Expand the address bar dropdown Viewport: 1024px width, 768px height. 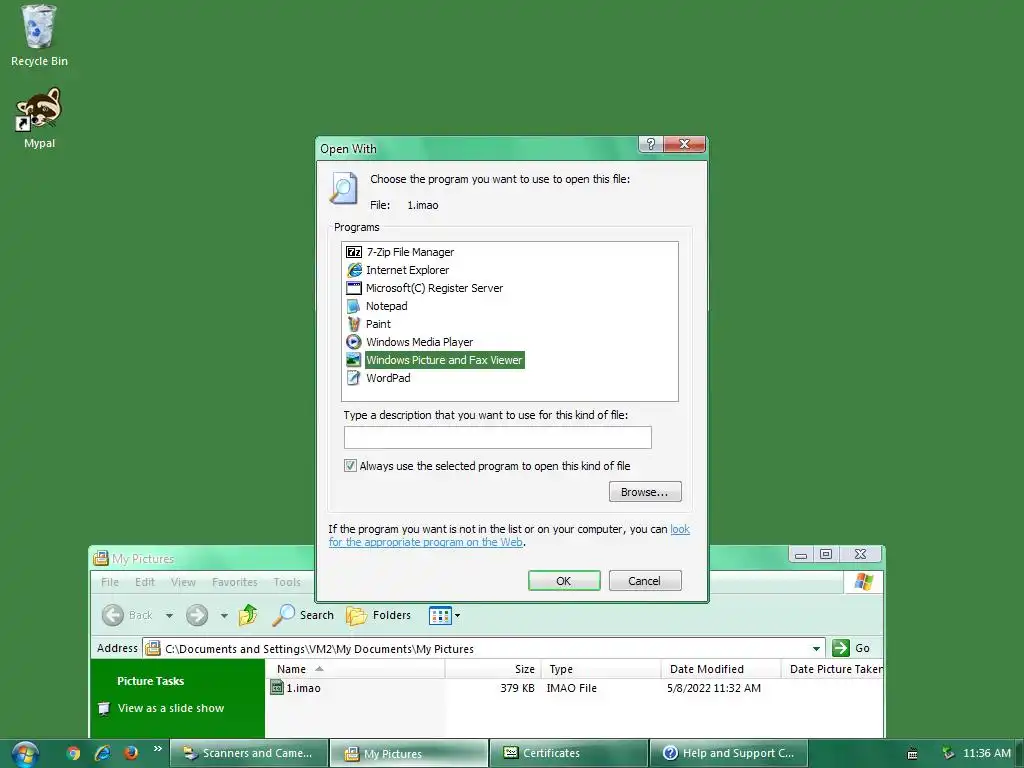click(x=816, y=648)
